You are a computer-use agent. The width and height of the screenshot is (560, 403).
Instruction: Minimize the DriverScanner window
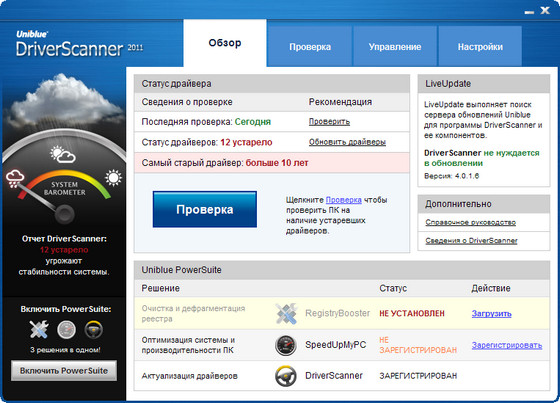click(x=529, y=11)
